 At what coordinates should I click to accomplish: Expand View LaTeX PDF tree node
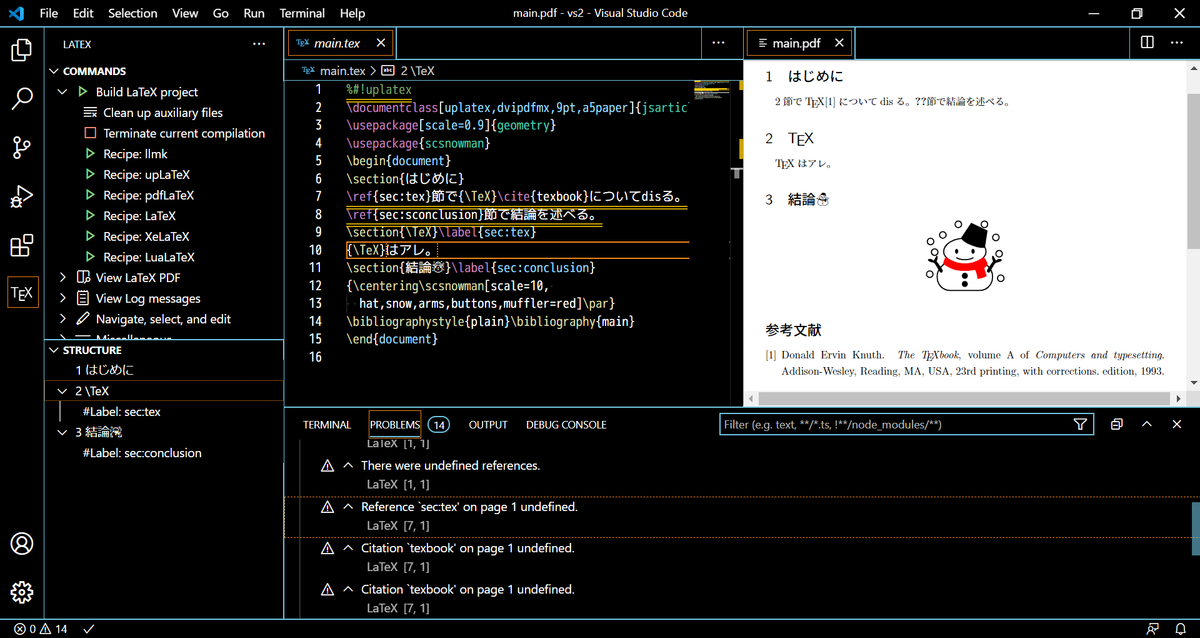pos(63,278)
